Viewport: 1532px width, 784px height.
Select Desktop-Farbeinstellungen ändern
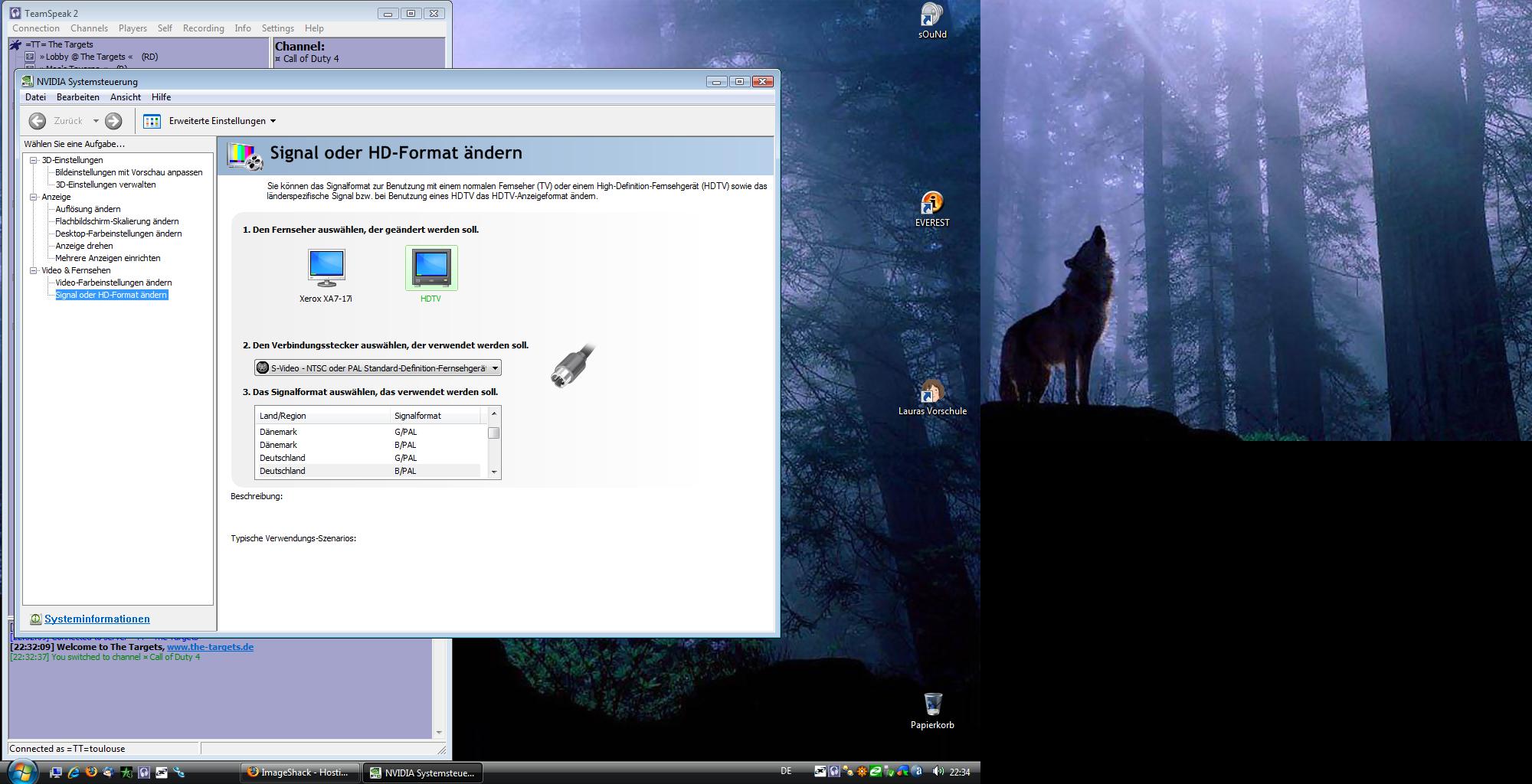(x=119, y=234)
